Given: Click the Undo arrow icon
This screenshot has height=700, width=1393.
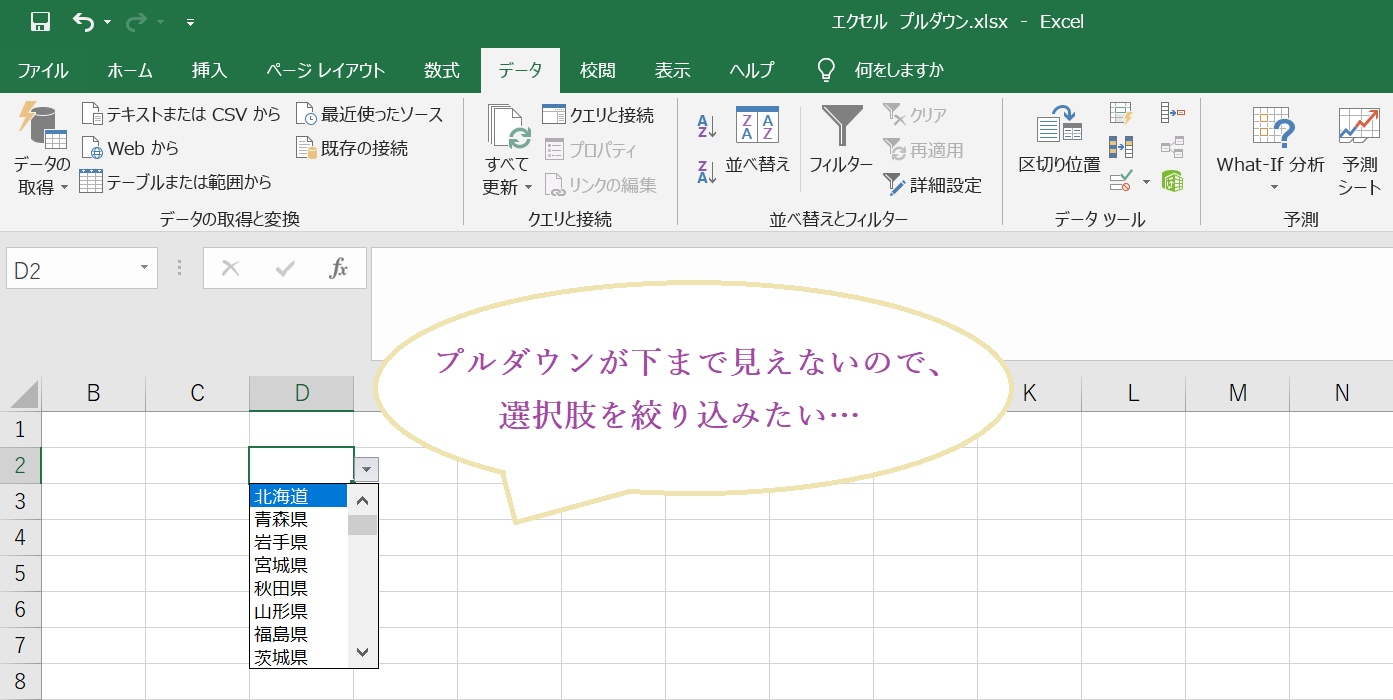Looking at the screenshot, I should [x=83, y=22].
